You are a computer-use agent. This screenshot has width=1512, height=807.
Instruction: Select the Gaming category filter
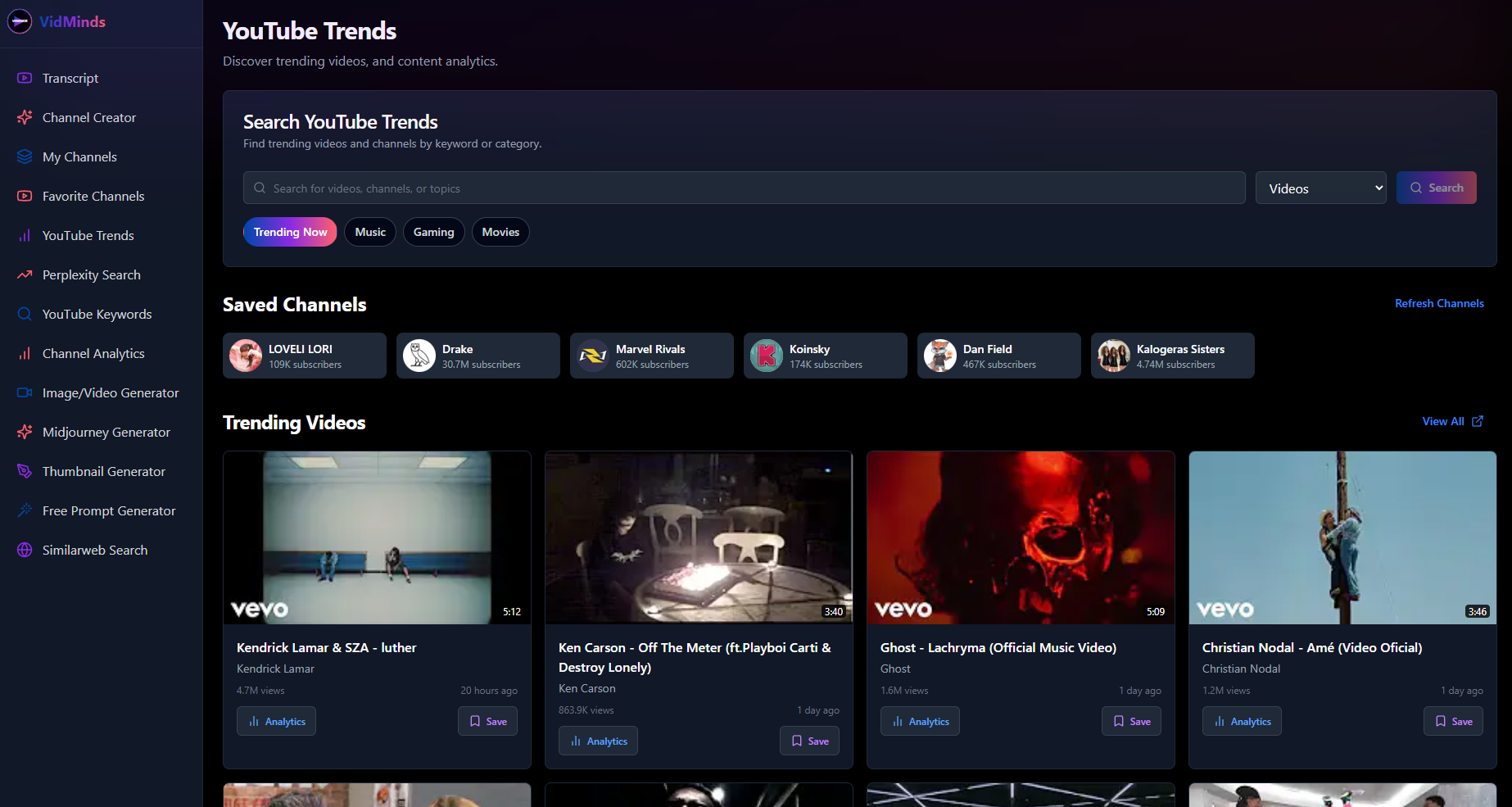coord(433,232)
